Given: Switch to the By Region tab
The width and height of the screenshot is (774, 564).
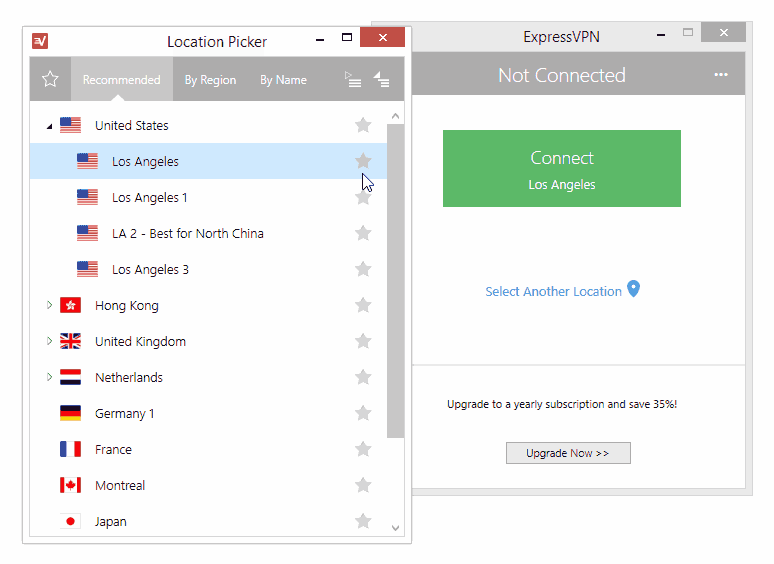Looking at the screenshot, I should coord(210,80).
